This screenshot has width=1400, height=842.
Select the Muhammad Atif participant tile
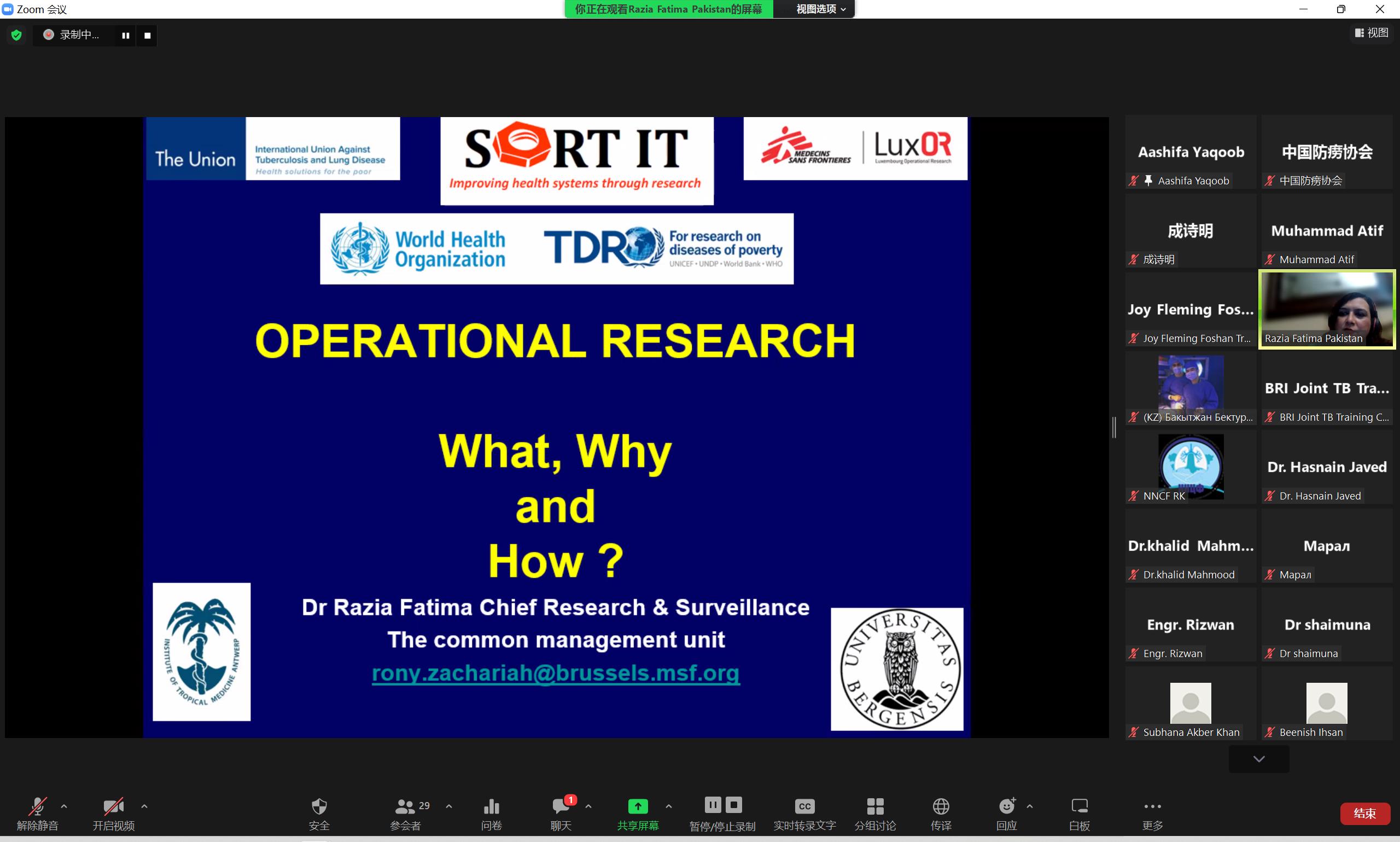tap(1327, 231)
